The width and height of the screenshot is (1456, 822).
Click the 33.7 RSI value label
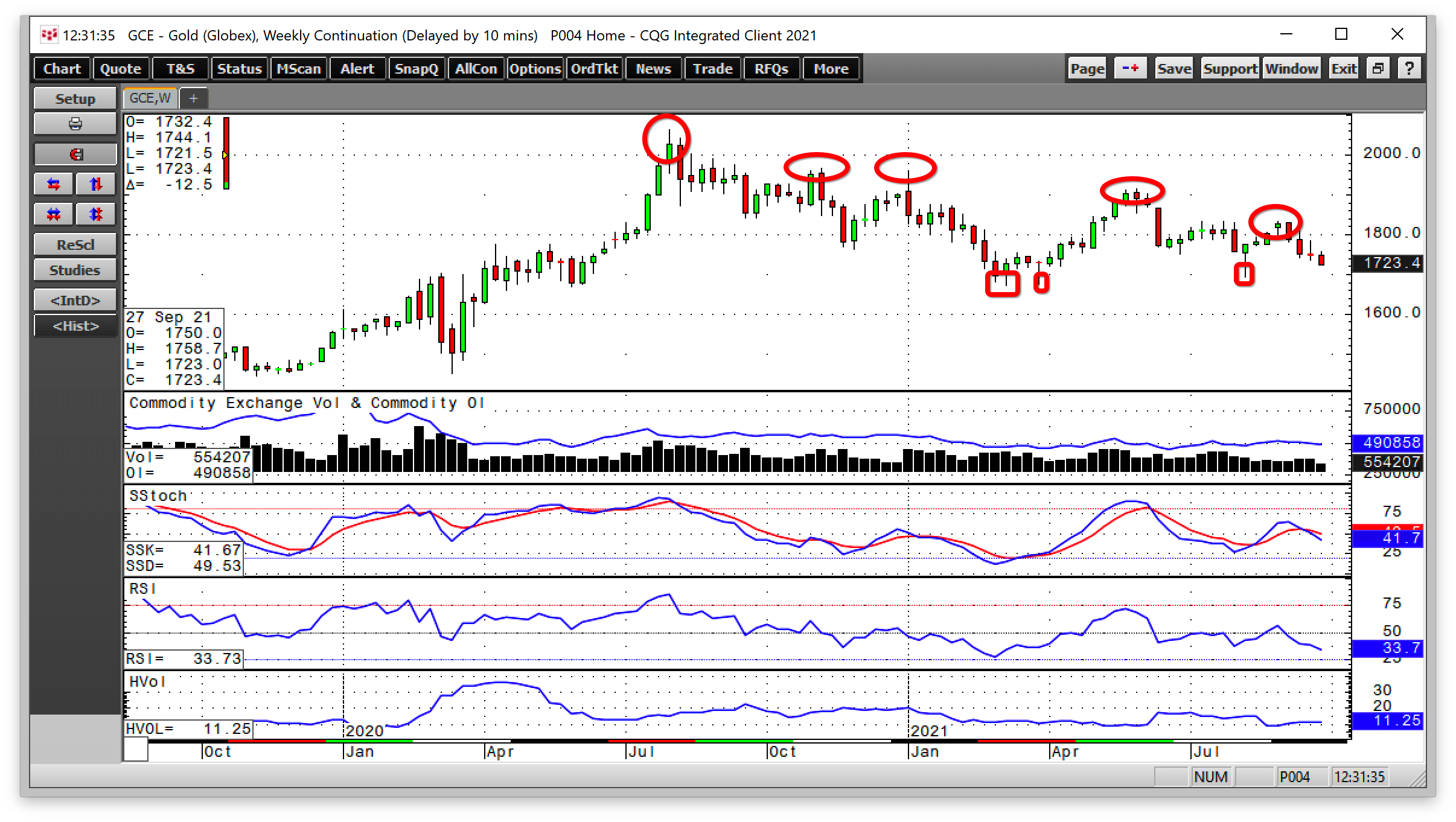pos(1387,648)
